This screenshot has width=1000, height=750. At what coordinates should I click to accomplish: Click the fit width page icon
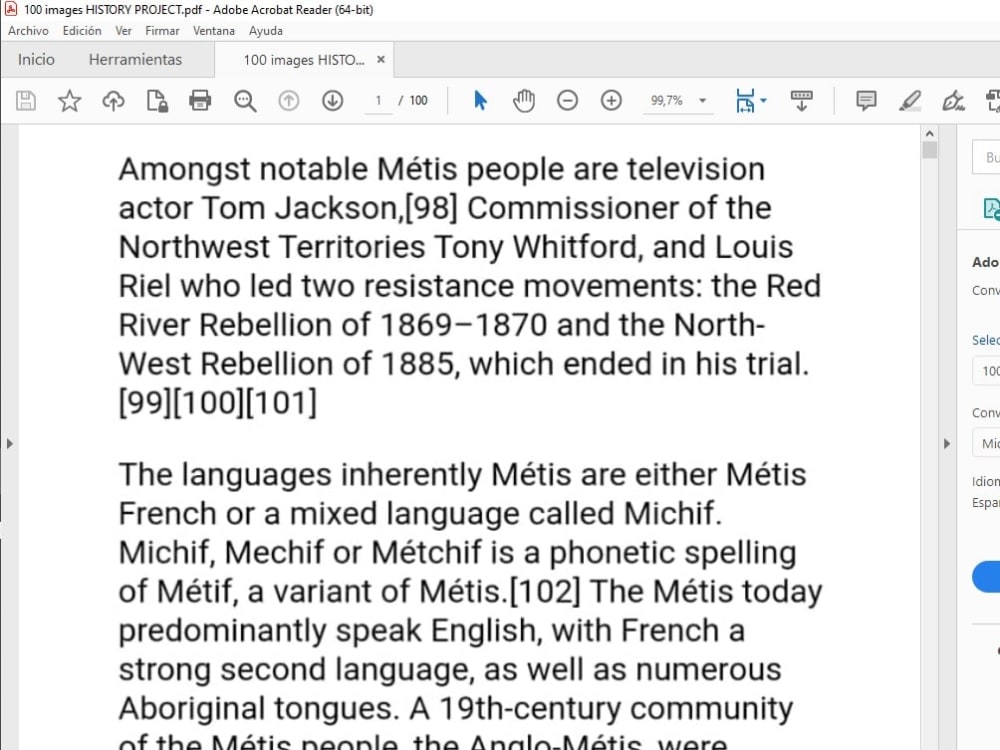745,101
